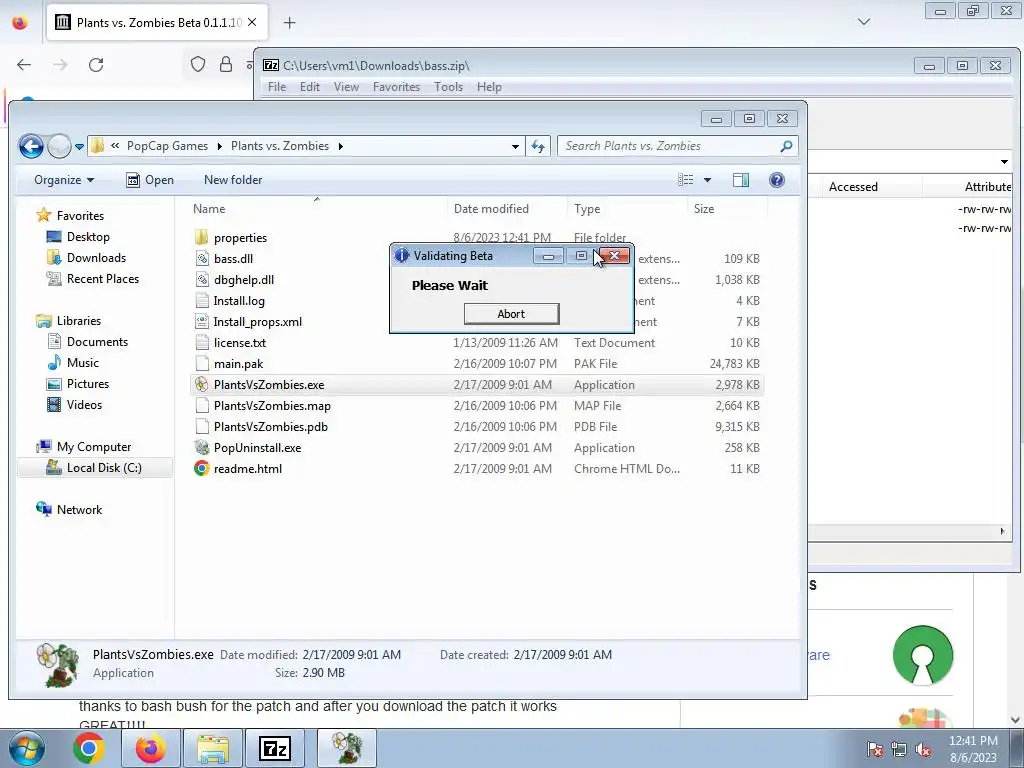This screenshot has height=768, width=1024.
Task: Open Chrome from the taskbar
Action: 89,748
